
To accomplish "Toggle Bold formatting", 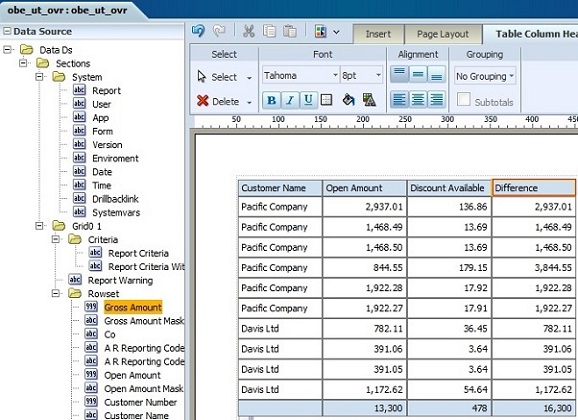I will coord(271,100).
